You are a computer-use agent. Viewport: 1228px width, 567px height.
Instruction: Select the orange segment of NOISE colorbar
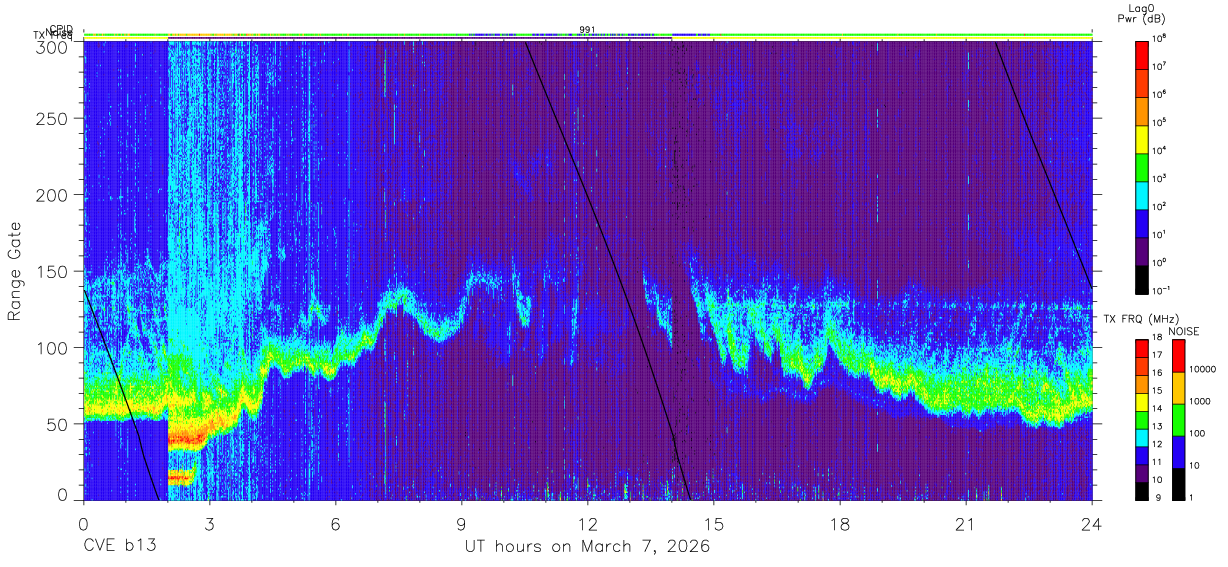click(x=1179, y=388)
